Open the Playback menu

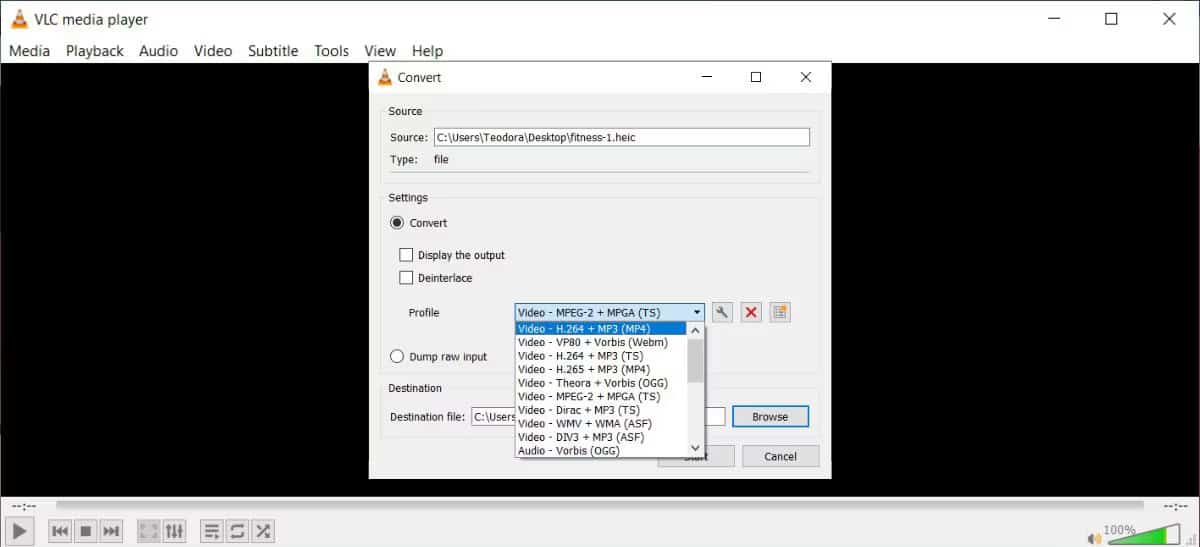coord(95,51)
